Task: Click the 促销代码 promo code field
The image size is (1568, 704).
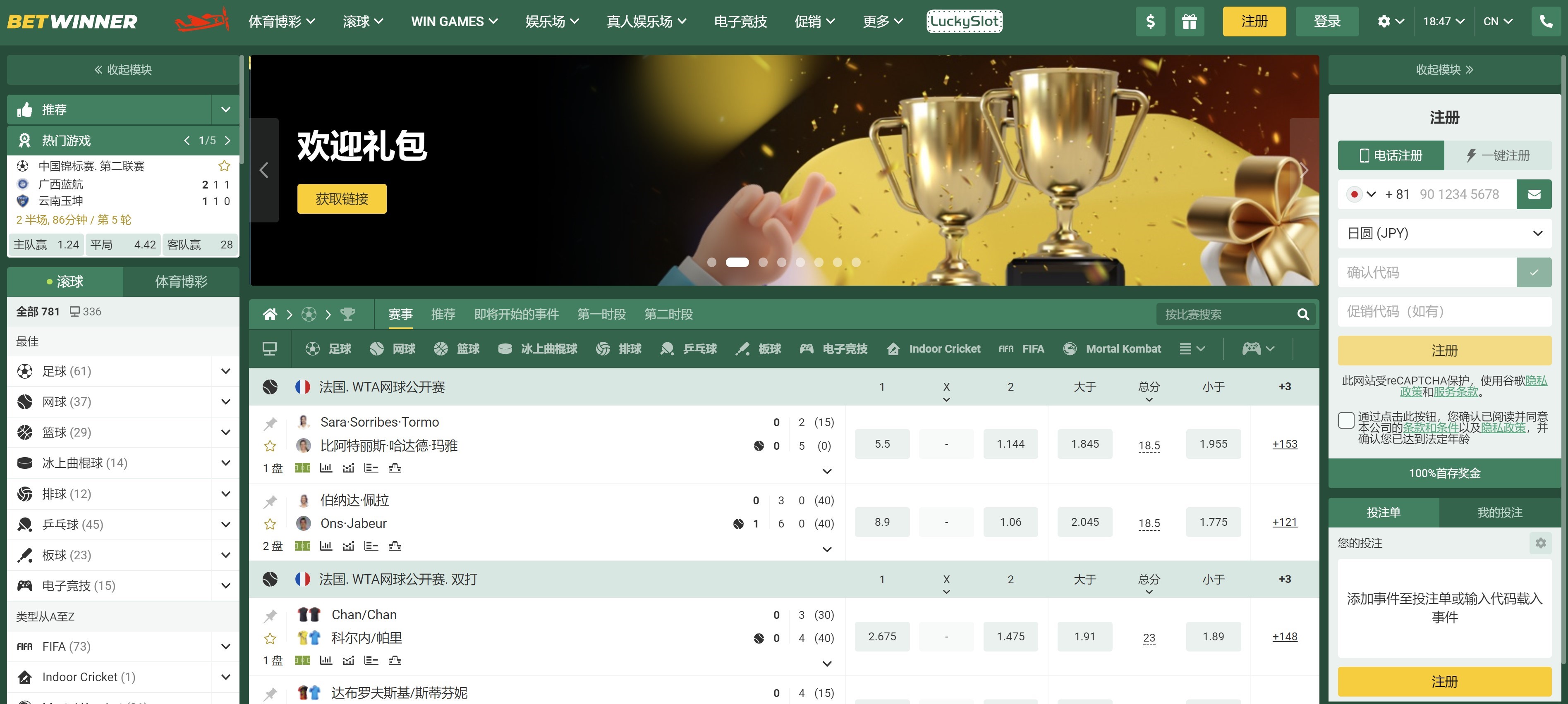Action: click(x=1444, y=312)
